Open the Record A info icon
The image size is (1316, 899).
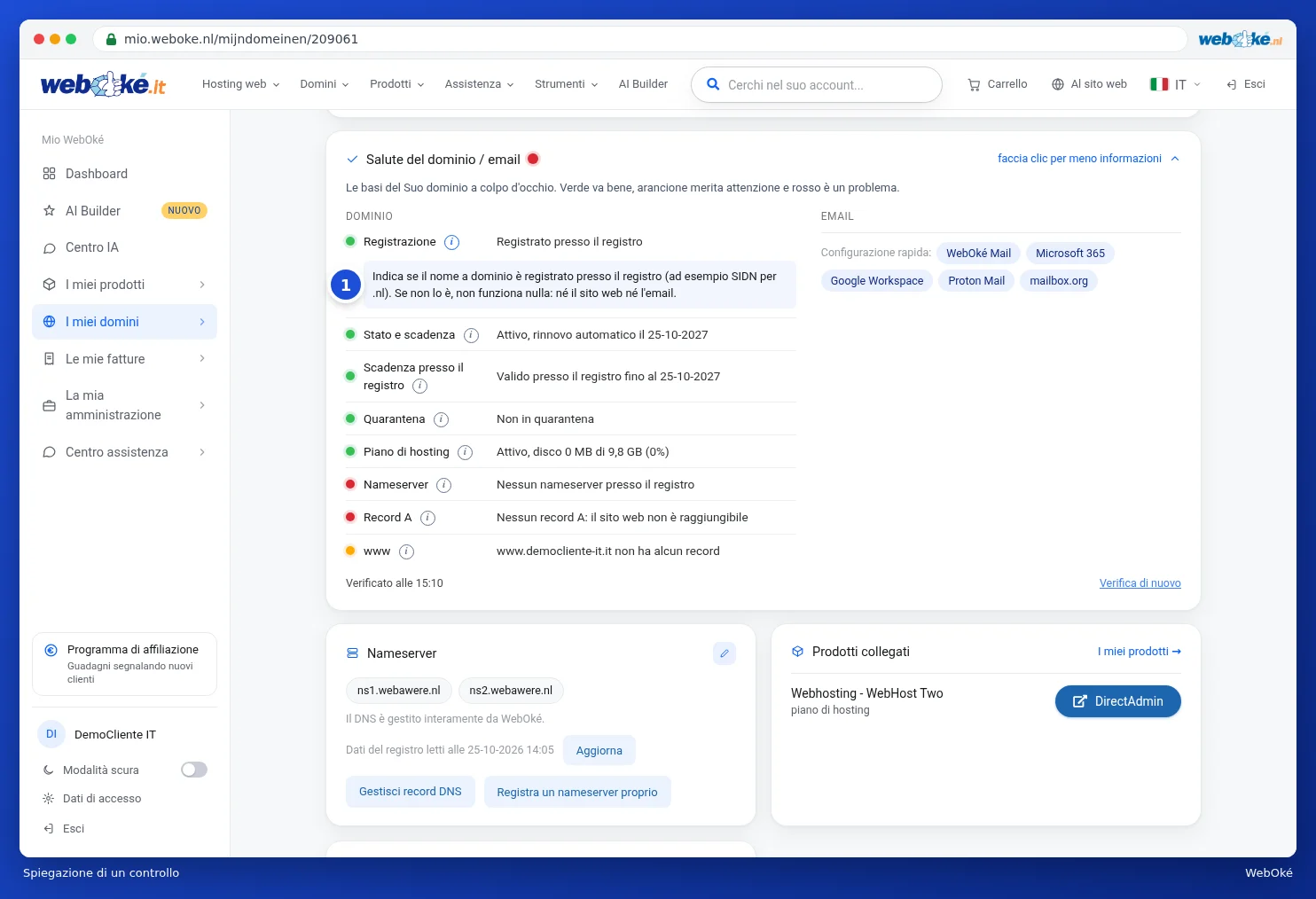[x=427, y=518]
